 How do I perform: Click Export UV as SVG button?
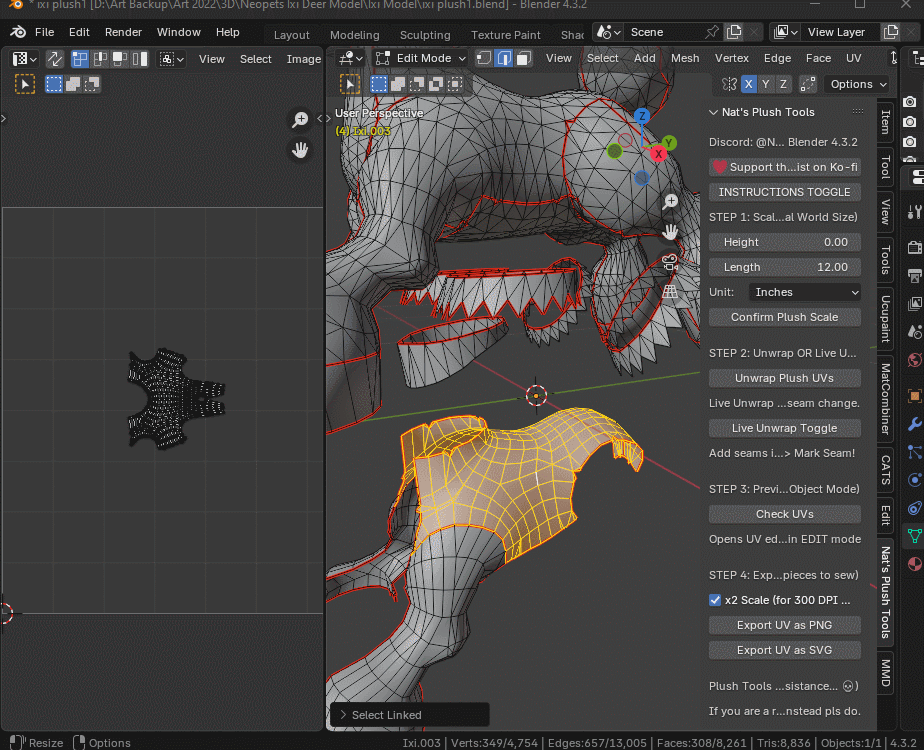tap(784, 650)
